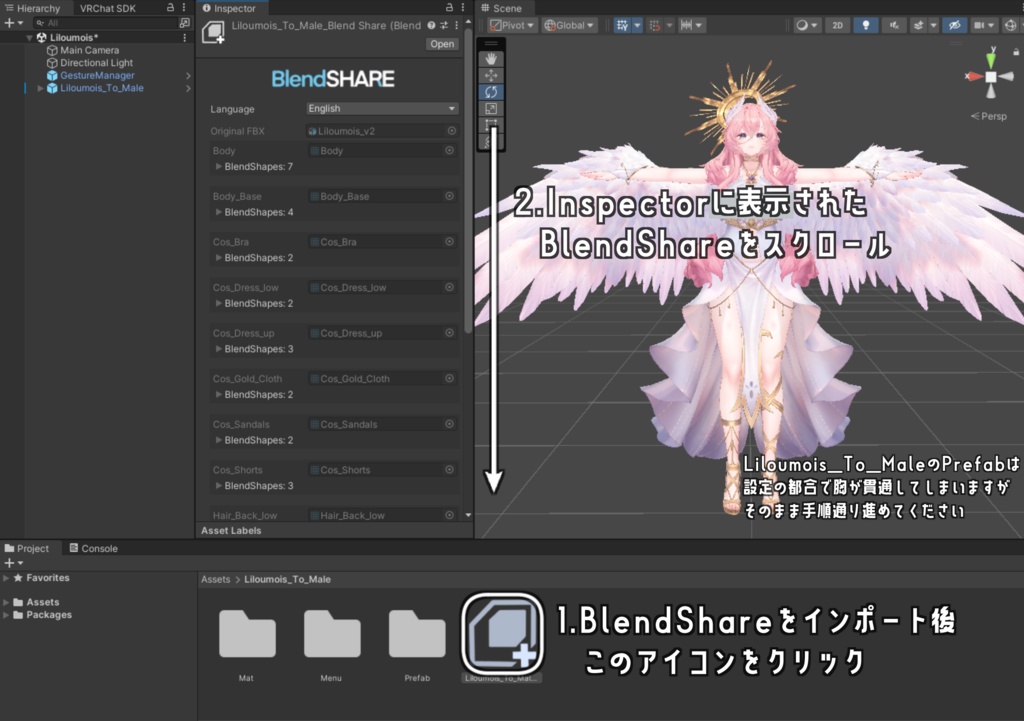
Task: Toggle scene effects layers icon
Action: [x=918, y=25]
